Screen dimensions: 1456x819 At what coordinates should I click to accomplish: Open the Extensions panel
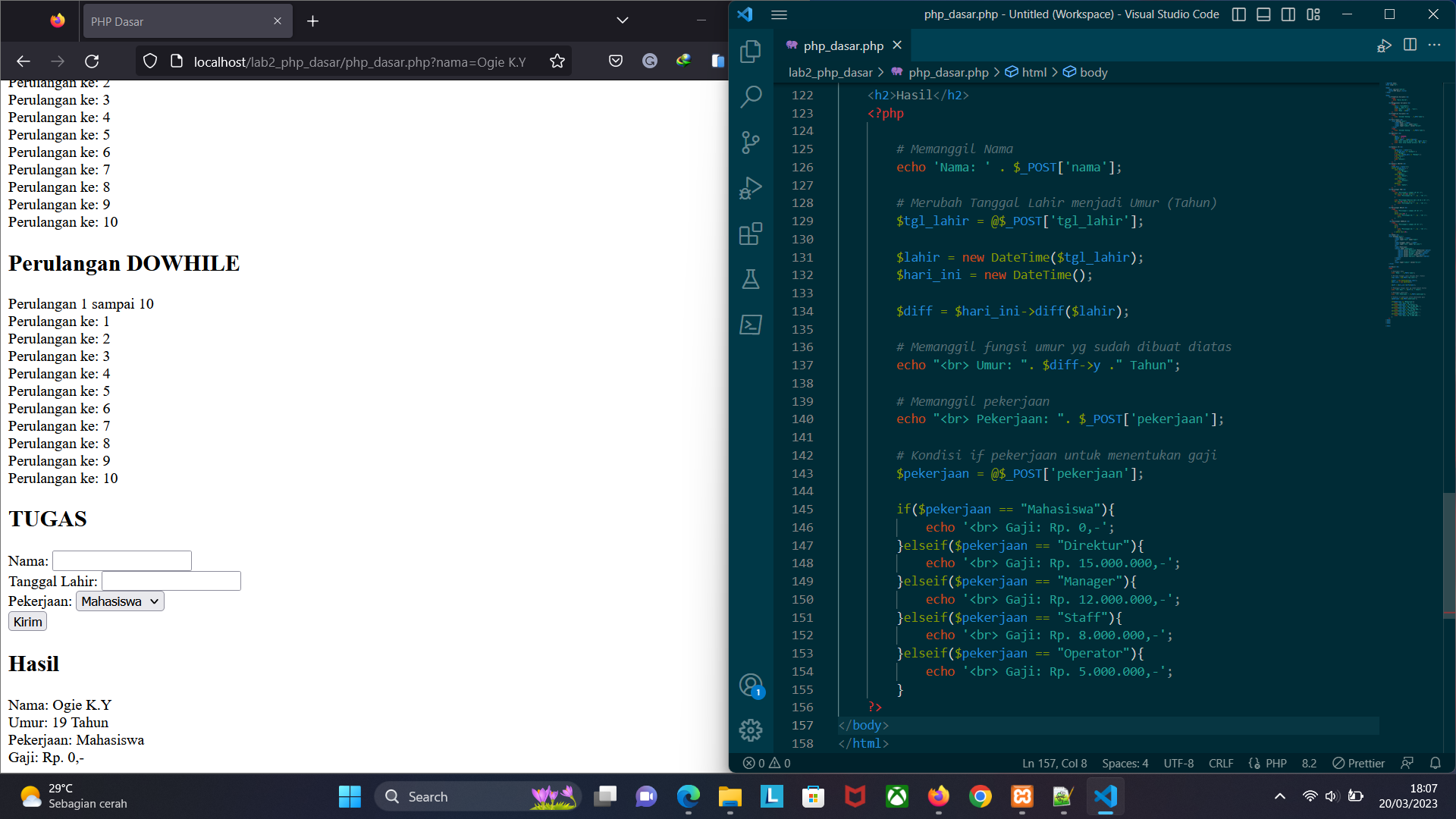point(750,234)
